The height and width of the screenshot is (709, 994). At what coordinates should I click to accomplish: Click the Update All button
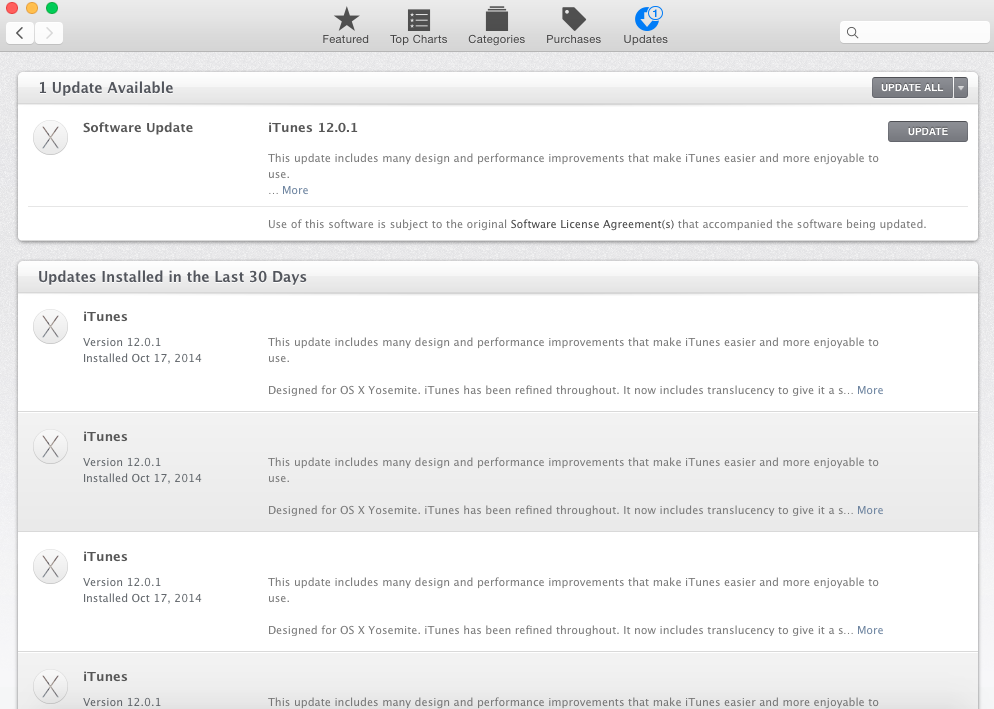(912, 88)
